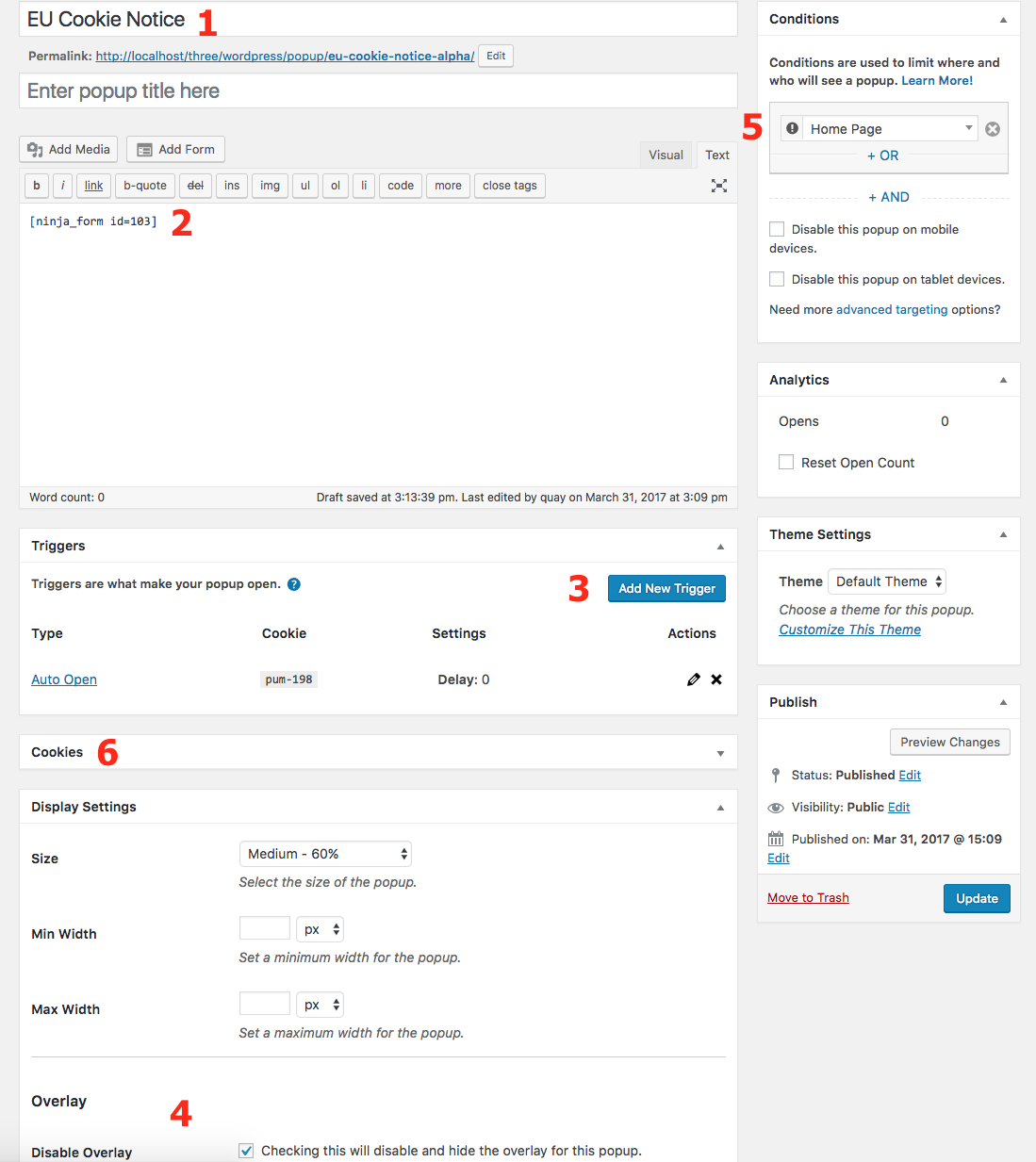Select the Text editor tab

(x=716, y=154)
